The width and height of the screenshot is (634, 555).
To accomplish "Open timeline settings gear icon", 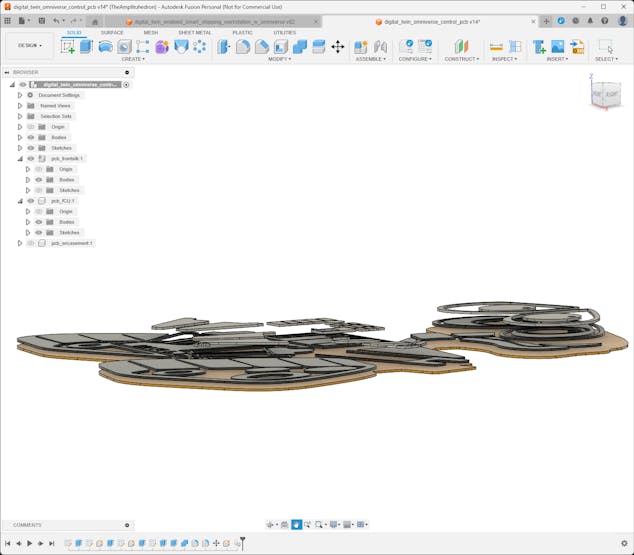I will point(624,543).
